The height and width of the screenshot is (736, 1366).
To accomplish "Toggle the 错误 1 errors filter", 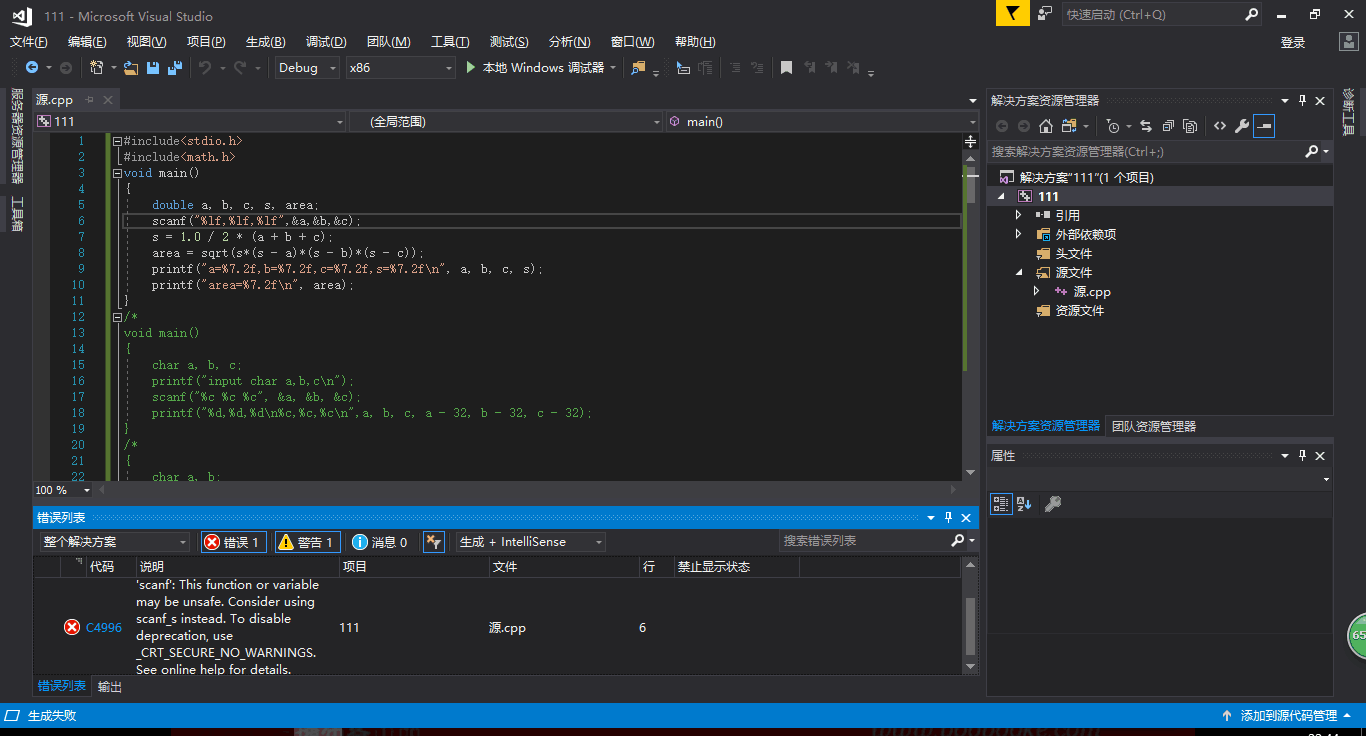I will coord(234,542).
